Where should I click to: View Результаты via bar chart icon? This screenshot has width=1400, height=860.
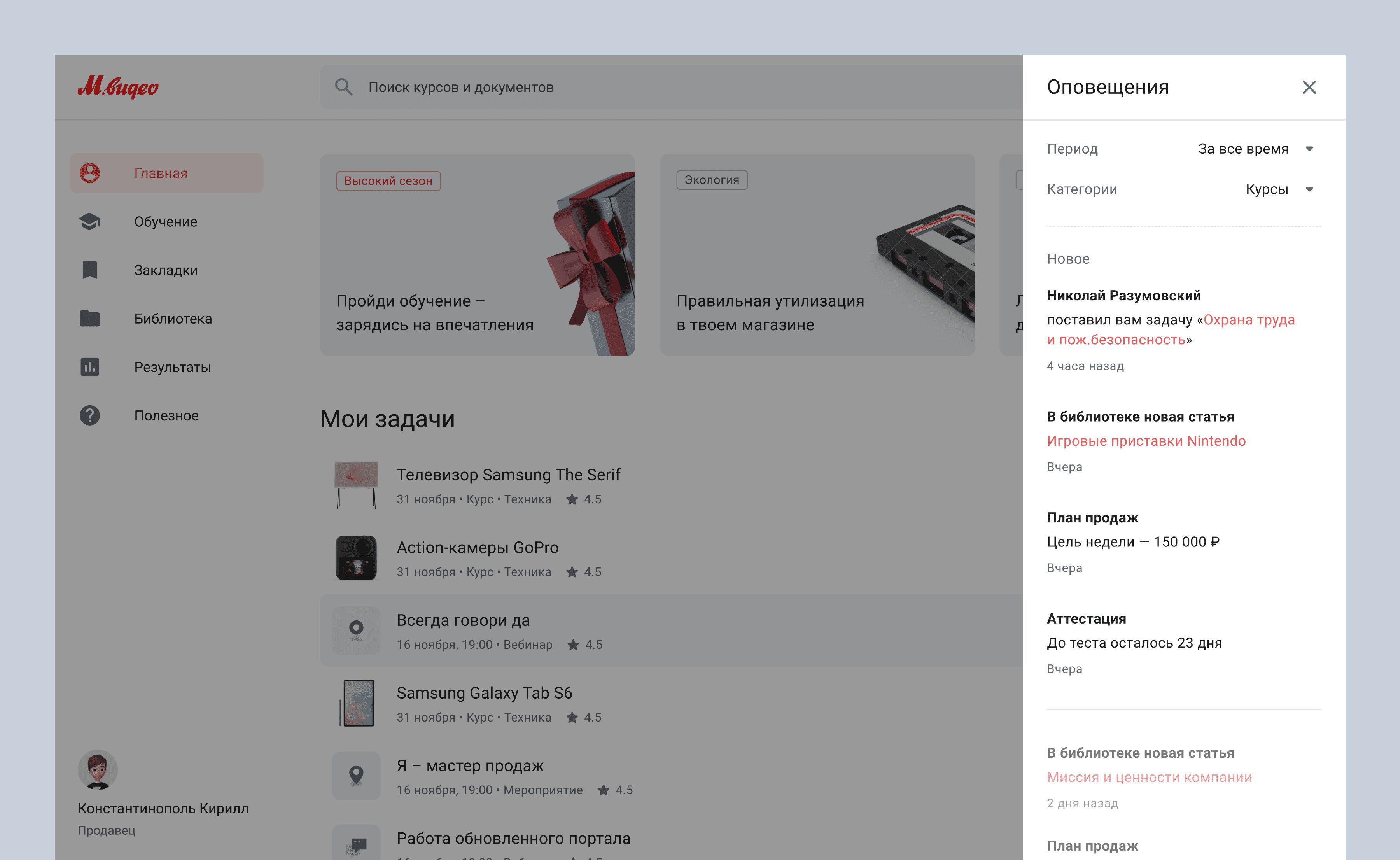click(90, 367)
